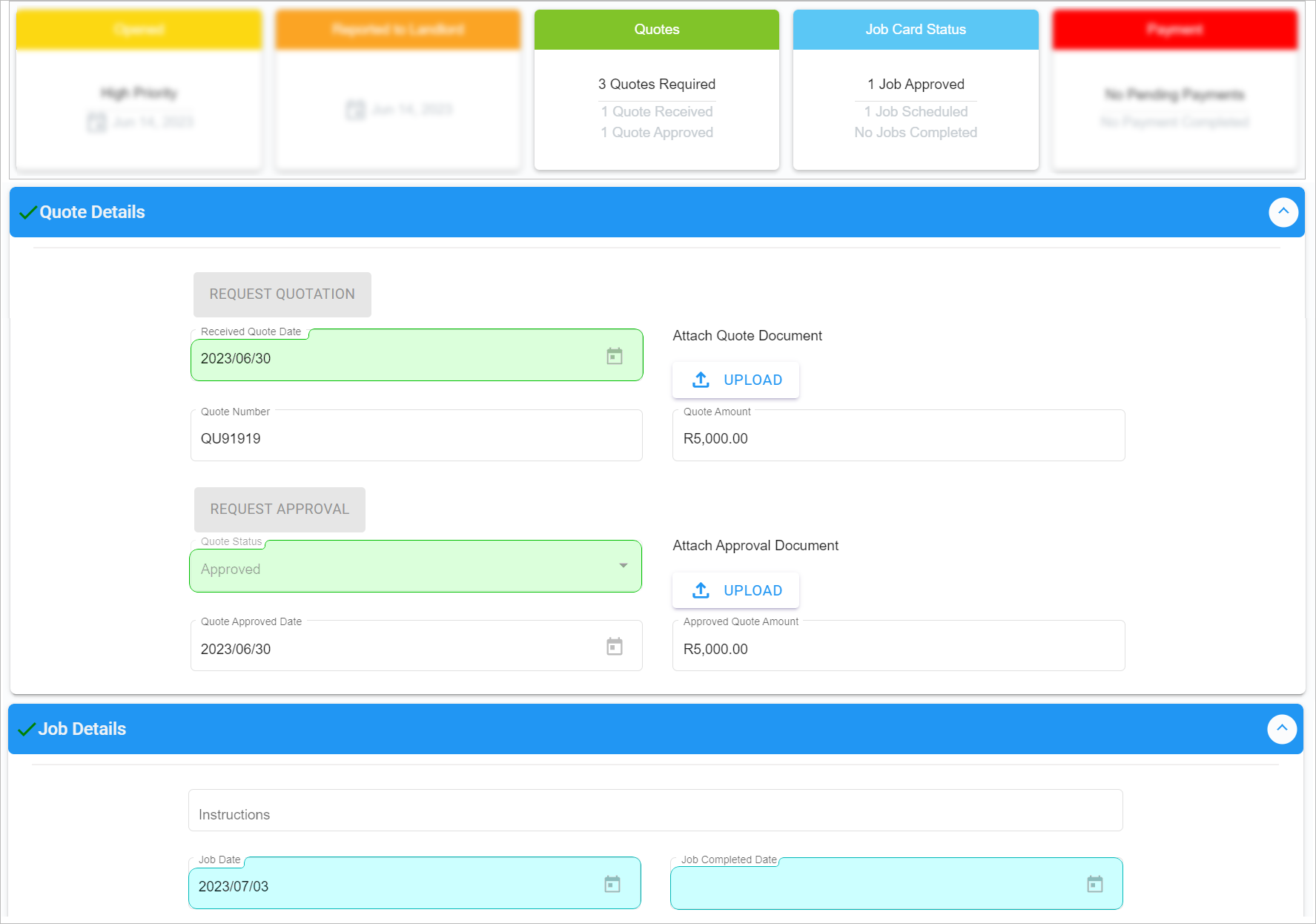Open calendar icon in Job Date field

click(x=612, y=884)
